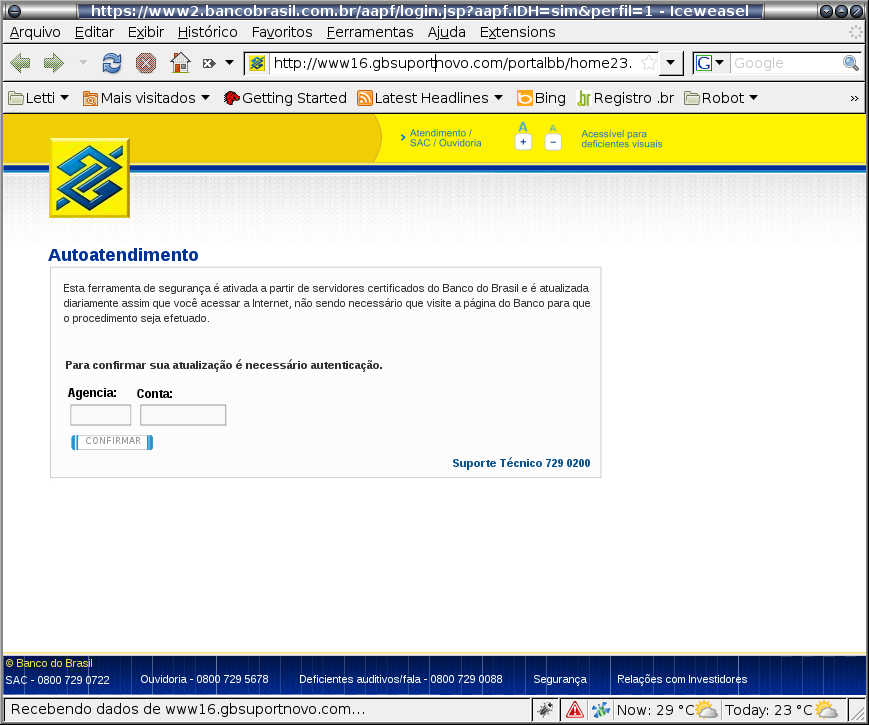The width and height of the screenshot is (869, 725).
Task: Open the Favoritos menu
Action: [x=282, y=32]
